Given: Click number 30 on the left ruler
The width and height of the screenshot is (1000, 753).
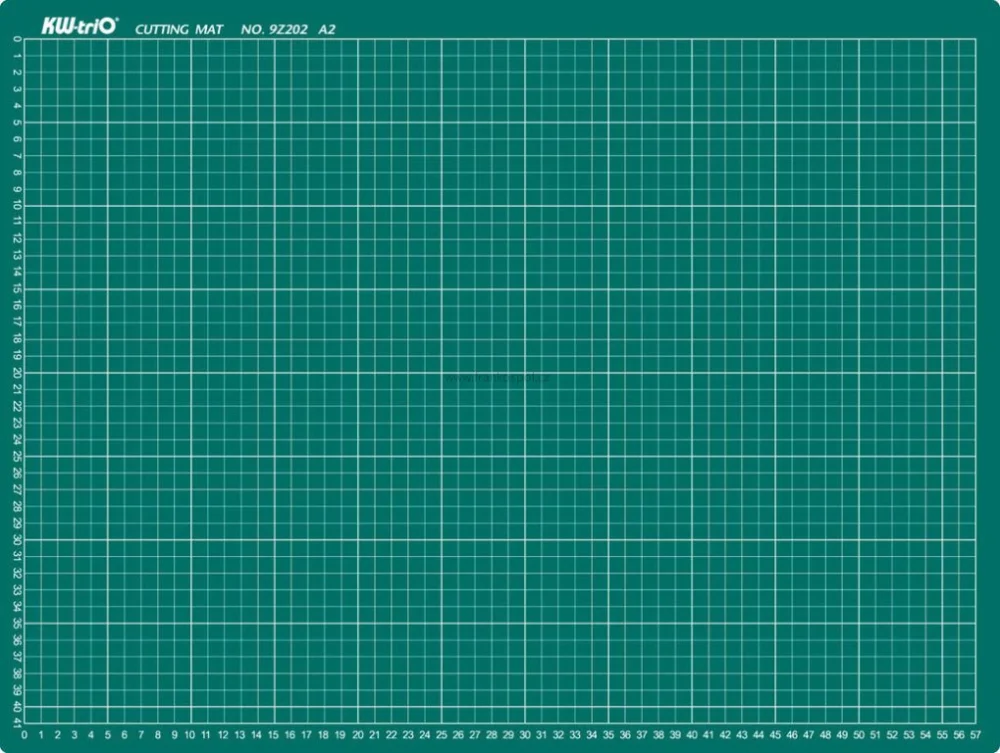Looking at the screenshot, I should click(17, 539).
